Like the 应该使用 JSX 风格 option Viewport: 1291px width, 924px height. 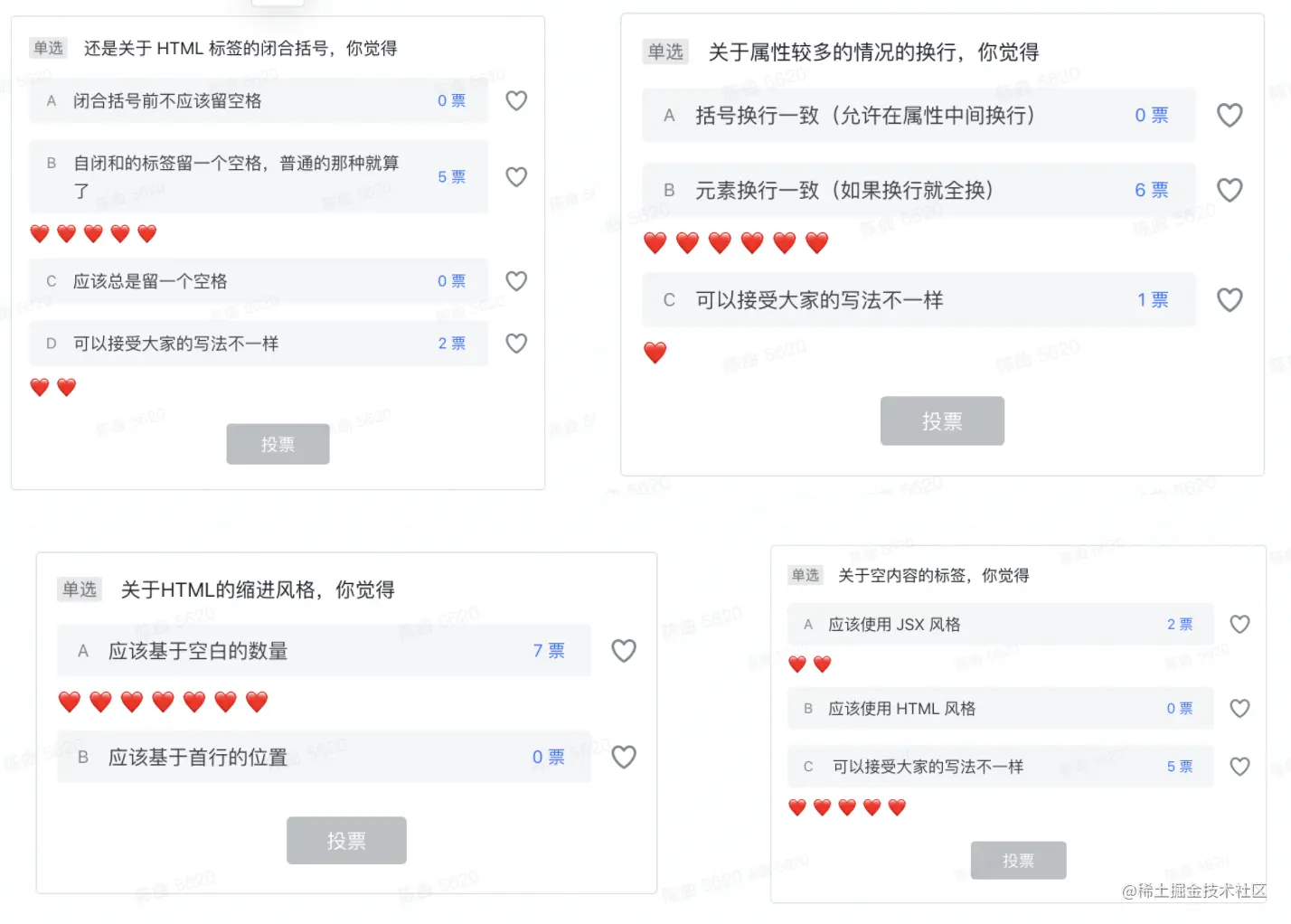click(1239, 624)
